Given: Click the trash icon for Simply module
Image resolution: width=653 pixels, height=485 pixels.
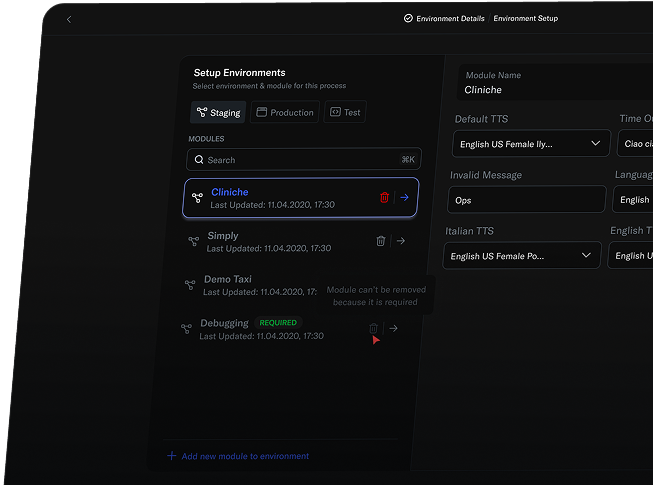Looking at the screenshot, I should pyautogui.click(x=380, y=241).
